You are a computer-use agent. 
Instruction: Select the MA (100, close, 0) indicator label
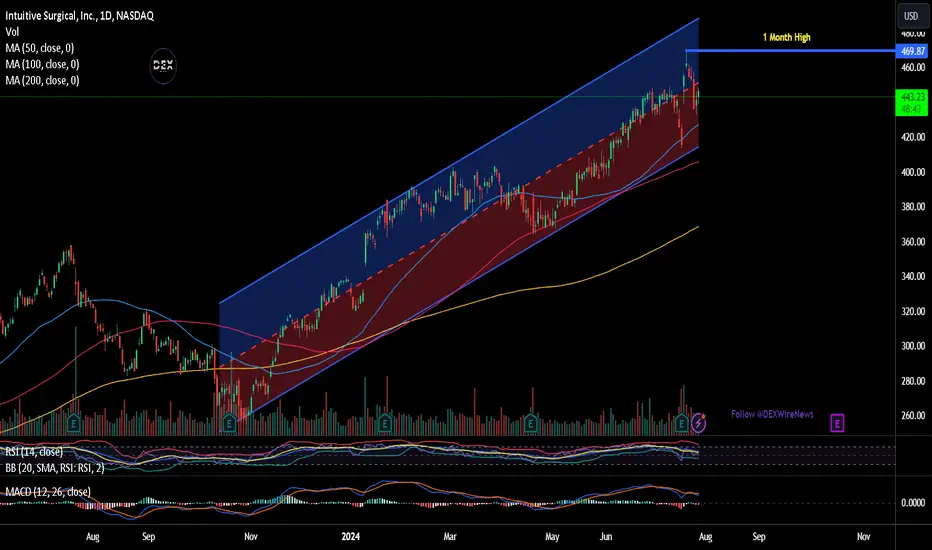point(42,64)
